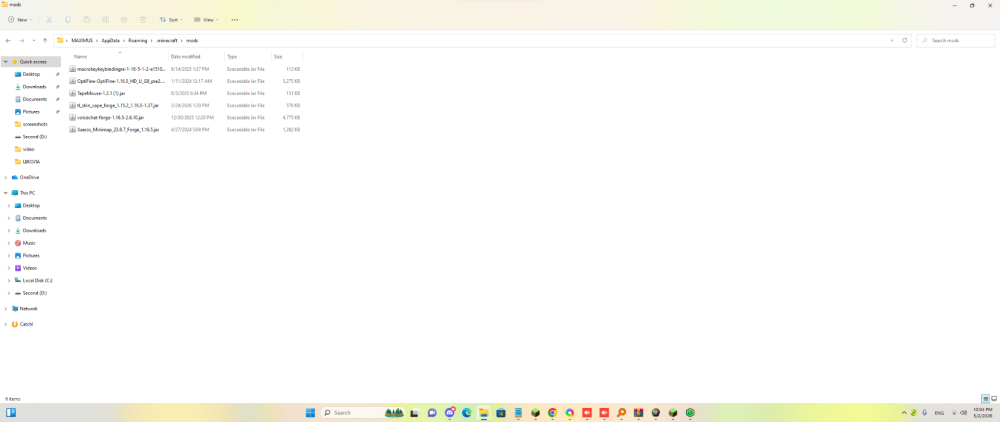This screenshot has height=422, width=1000.
Task: Open the New item menu
Action: tap(20, 20)
